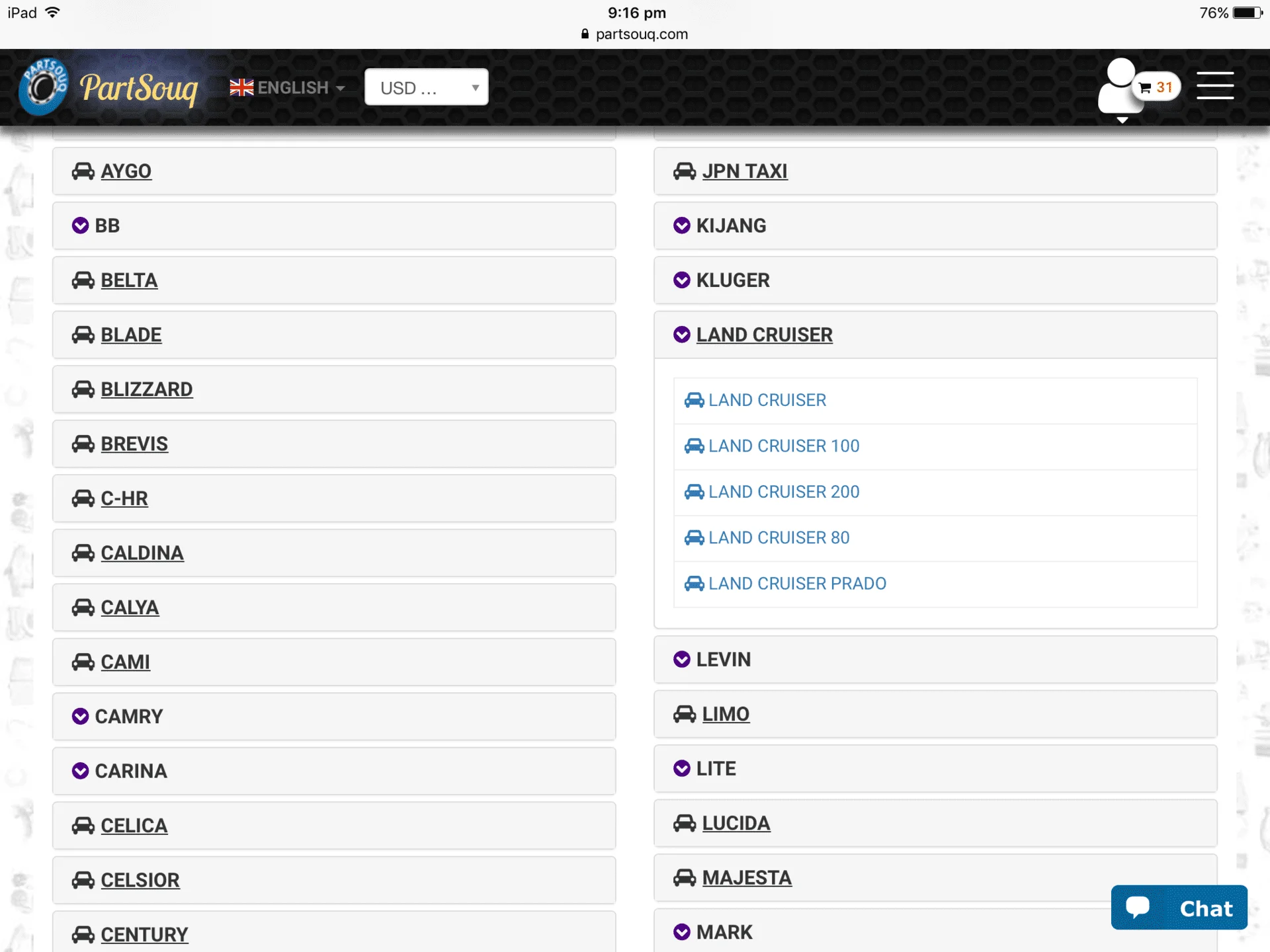1270x952 pixels.
Task: Click the car icon beside BLADE
Action: [x=83, y=335]
